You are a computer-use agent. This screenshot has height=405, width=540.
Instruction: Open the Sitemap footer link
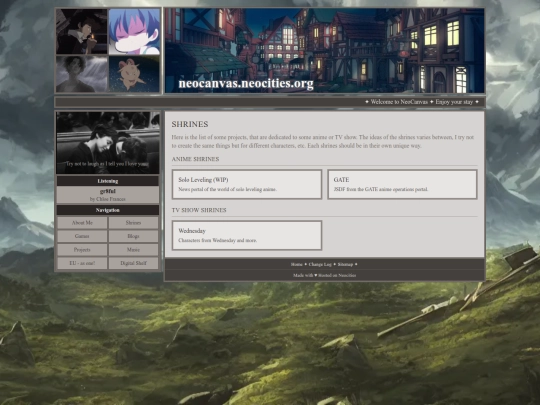pyautogui.click(x=345, y=264)
